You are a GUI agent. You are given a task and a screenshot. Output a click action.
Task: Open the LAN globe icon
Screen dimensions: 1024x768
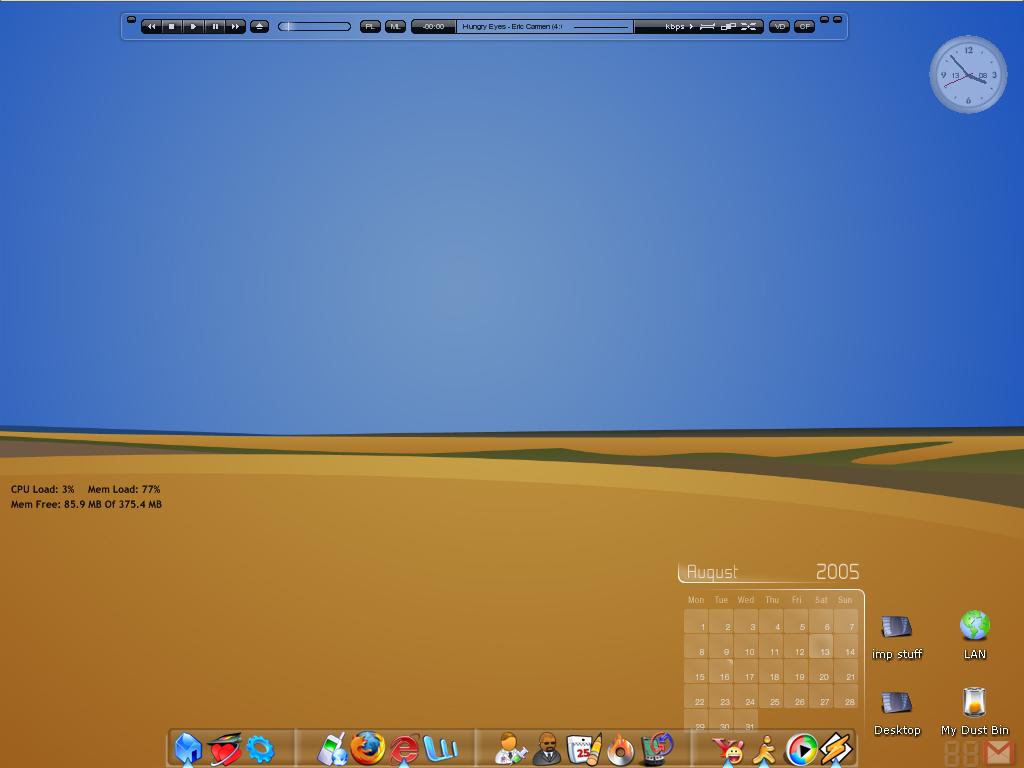tap(975, 635)
